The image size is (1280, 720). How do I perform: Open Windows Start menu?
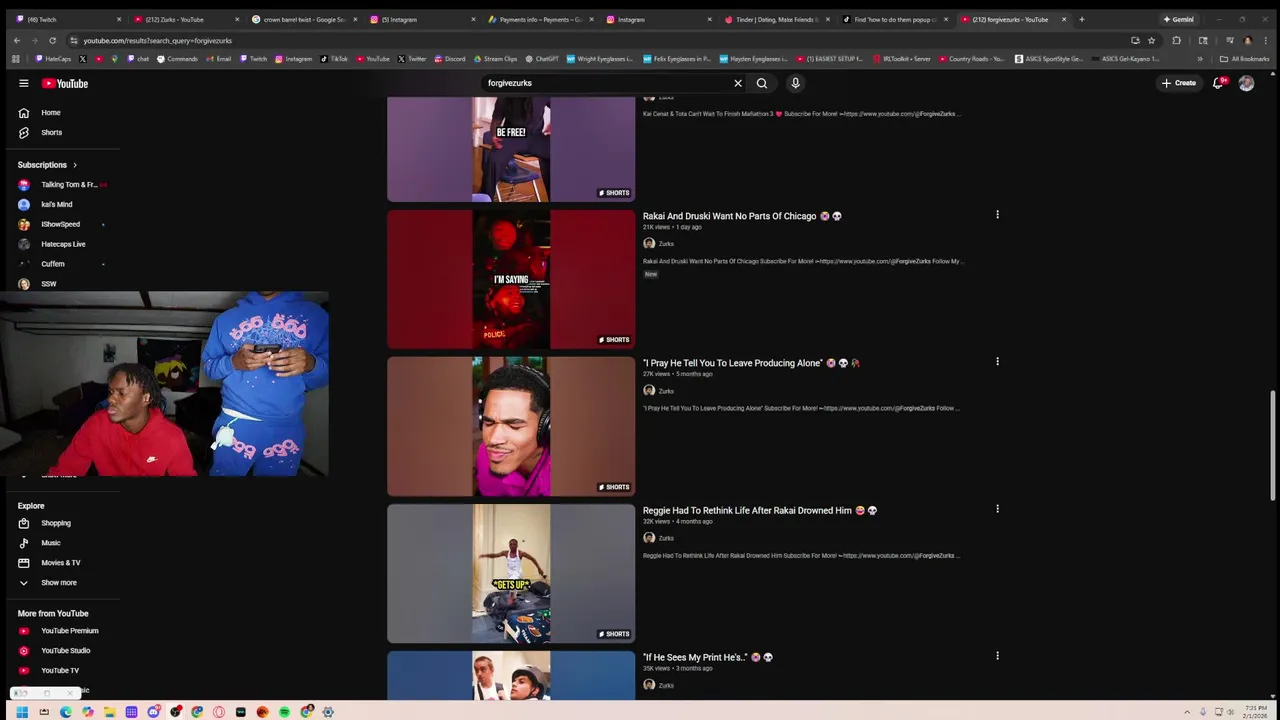pyautogui.click(x=22, y=712)
